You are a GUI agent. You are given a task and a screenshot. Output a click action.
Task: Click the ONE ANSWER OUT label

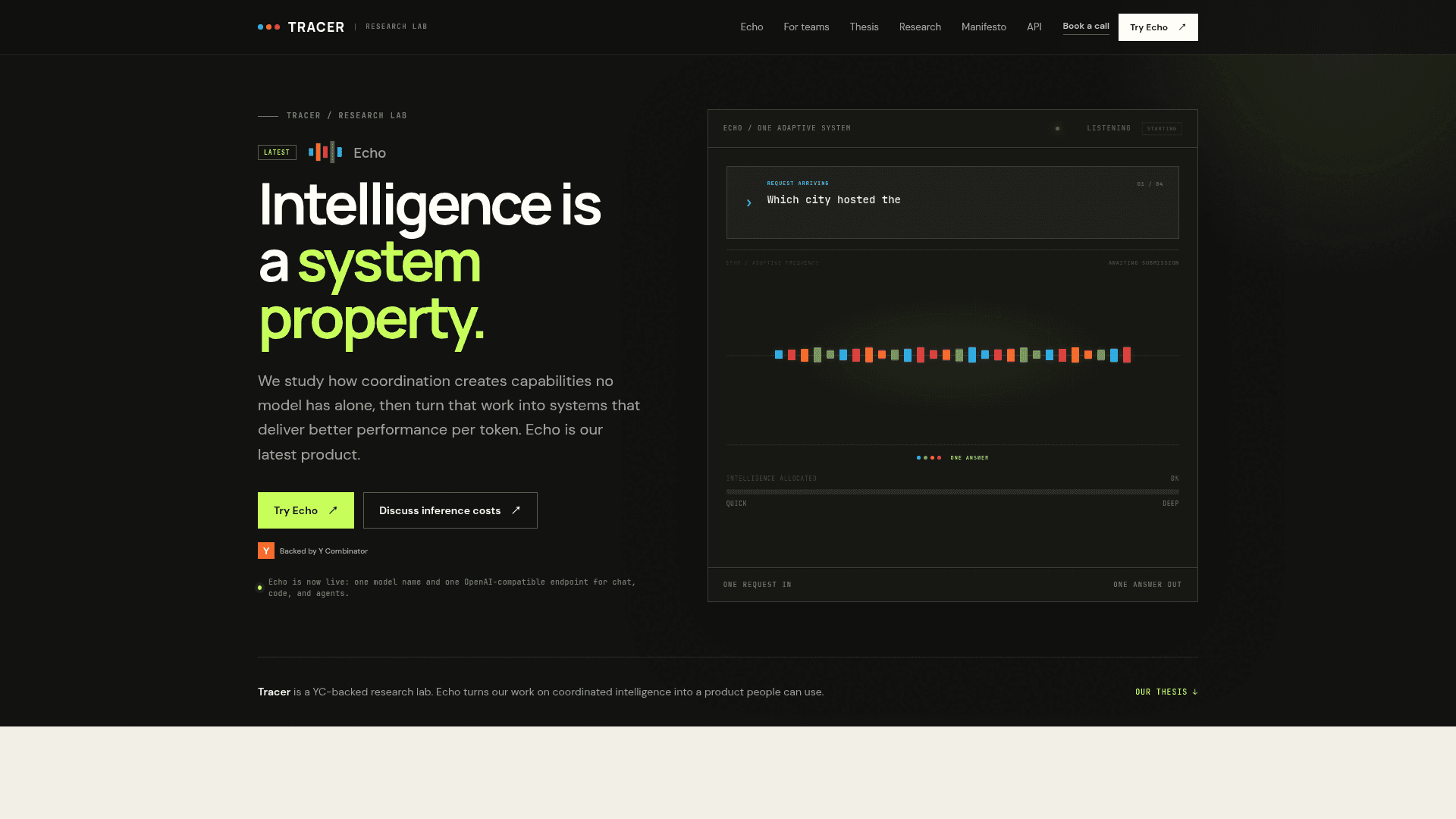[x=1147, y=585]
